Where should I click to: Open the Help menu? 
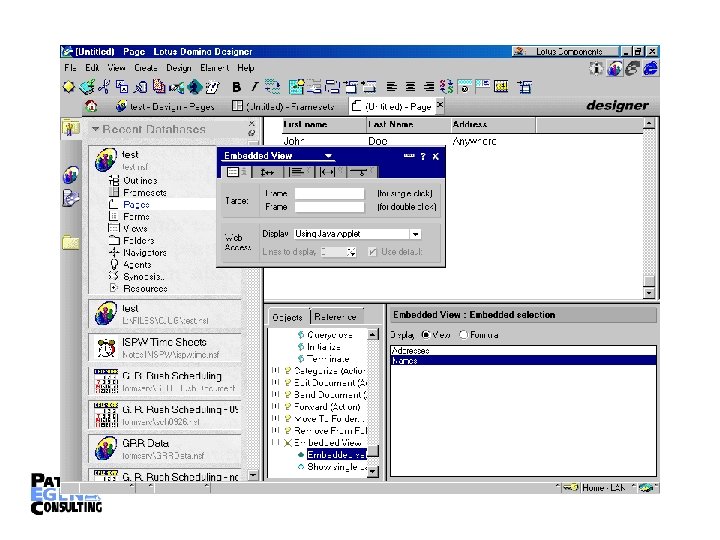[246, 68]
